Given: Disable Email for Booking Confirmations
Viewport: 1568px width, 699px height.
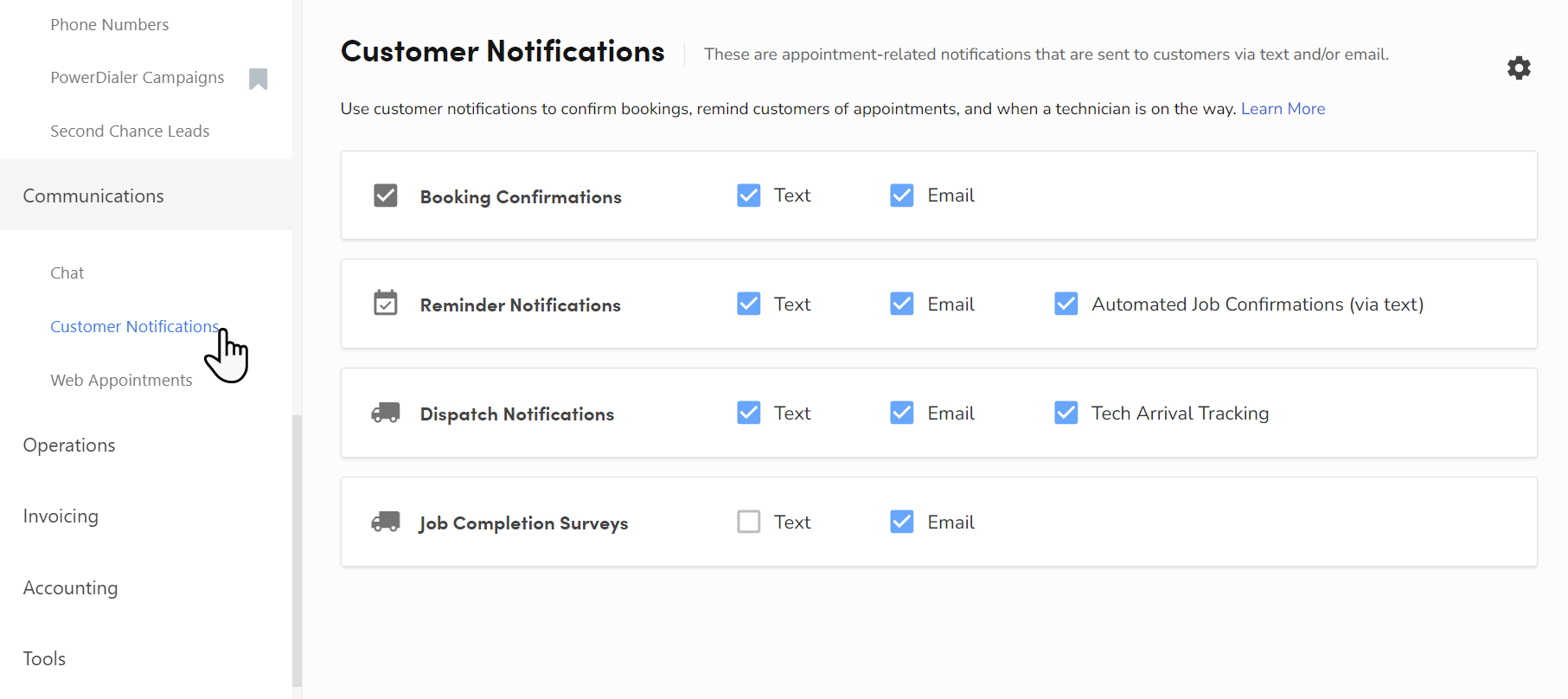Looking at the screenshot, I should click(901, 195).
